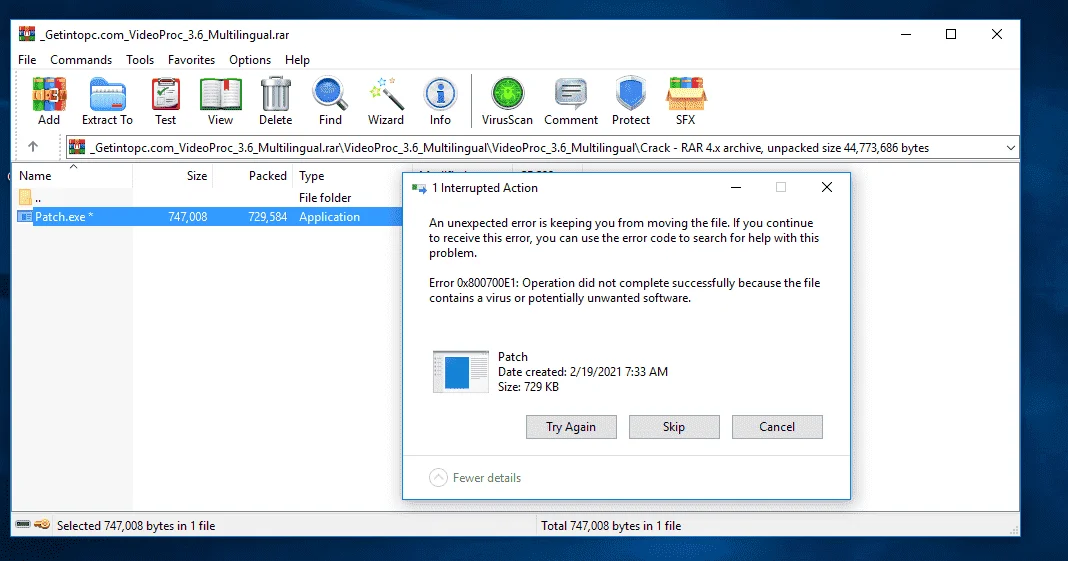
Task: Click status text Selected 747,008 bytes
Action: tap(136, 526)
